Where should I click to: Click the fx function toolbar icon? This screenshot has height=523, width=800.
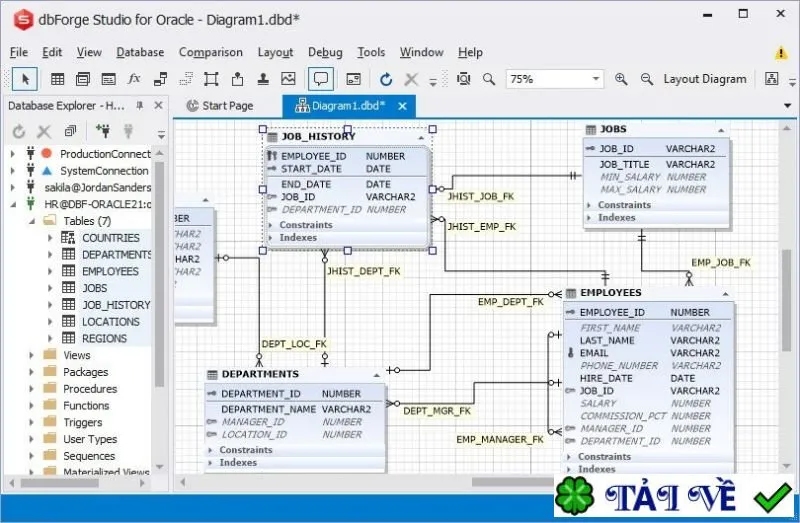tap(134, 79)
